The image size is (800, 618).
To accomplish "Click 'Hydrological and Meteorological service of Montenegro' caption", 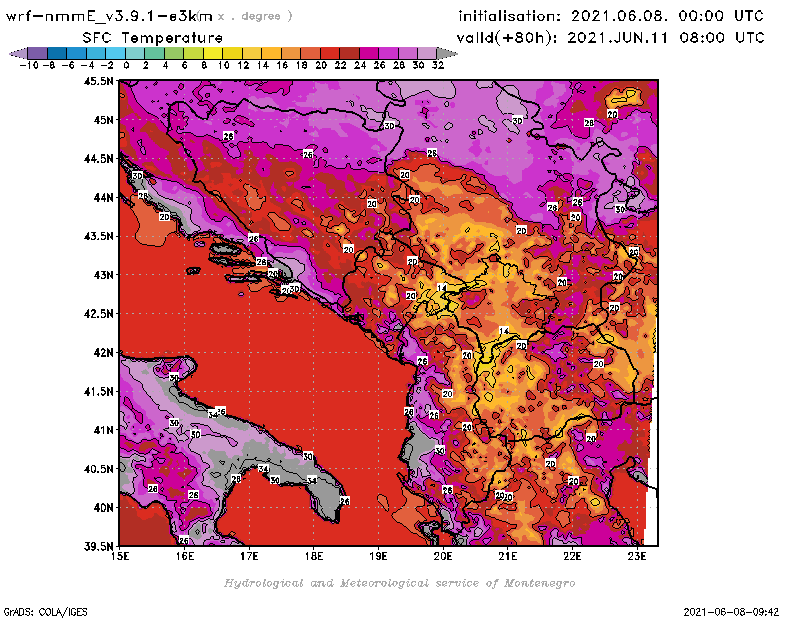I will (399, 583).
